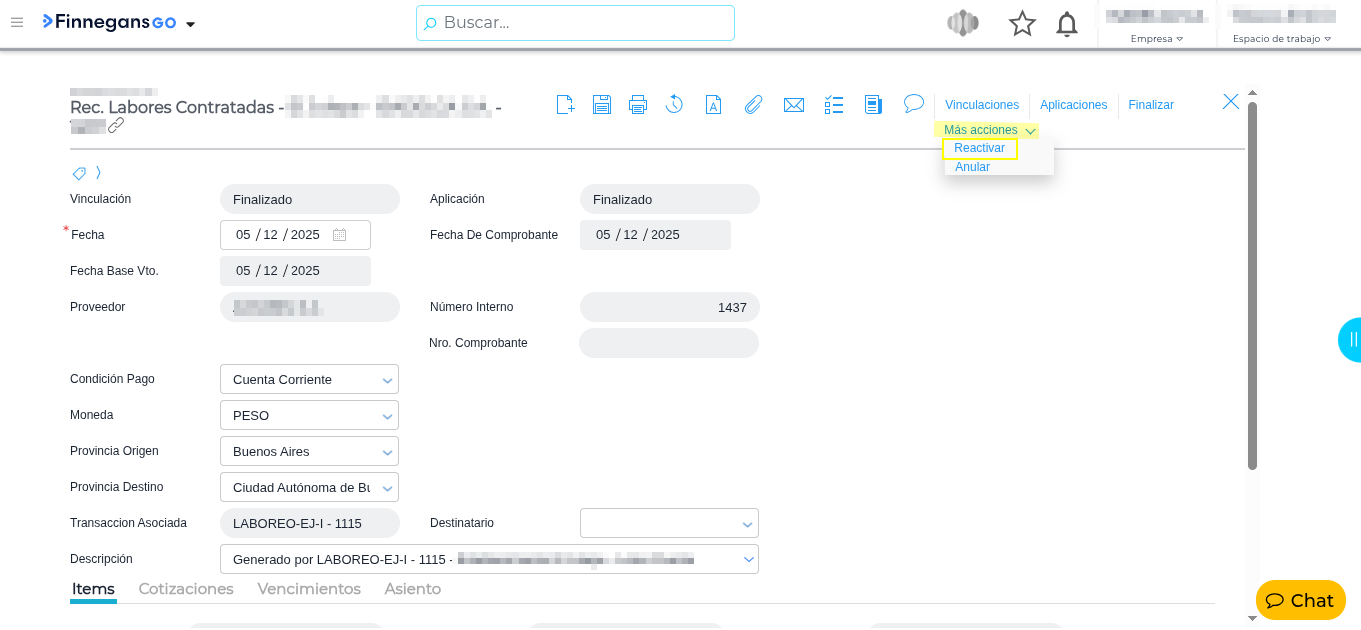
Task: Save the record with the diskette icon
Action: pos(602,104)
